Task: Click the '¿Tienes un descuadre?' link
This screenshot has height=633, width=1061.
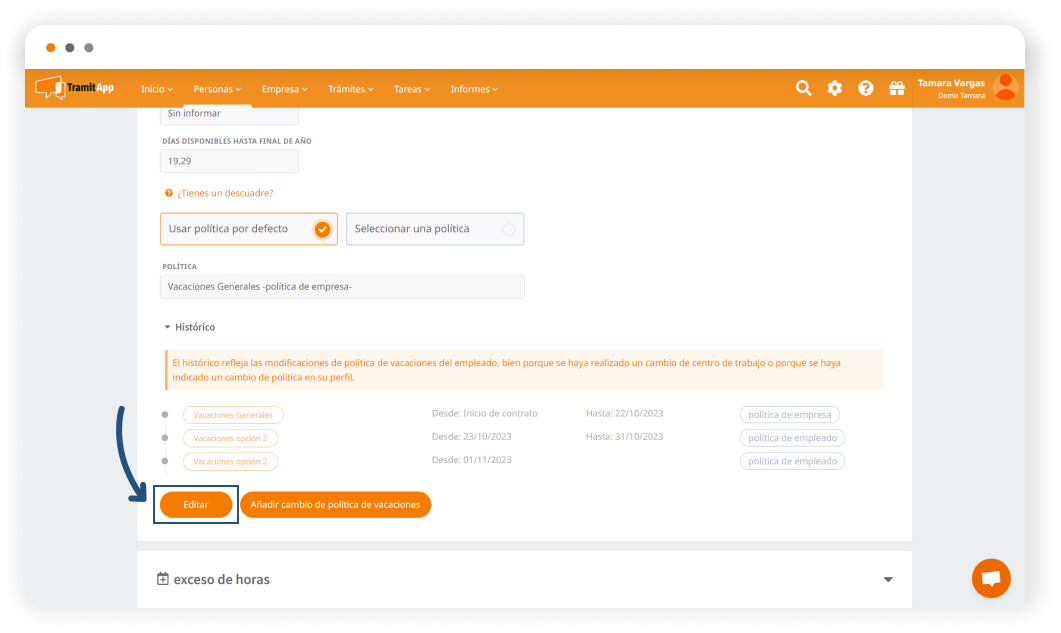Action: [x=224, y=193]
